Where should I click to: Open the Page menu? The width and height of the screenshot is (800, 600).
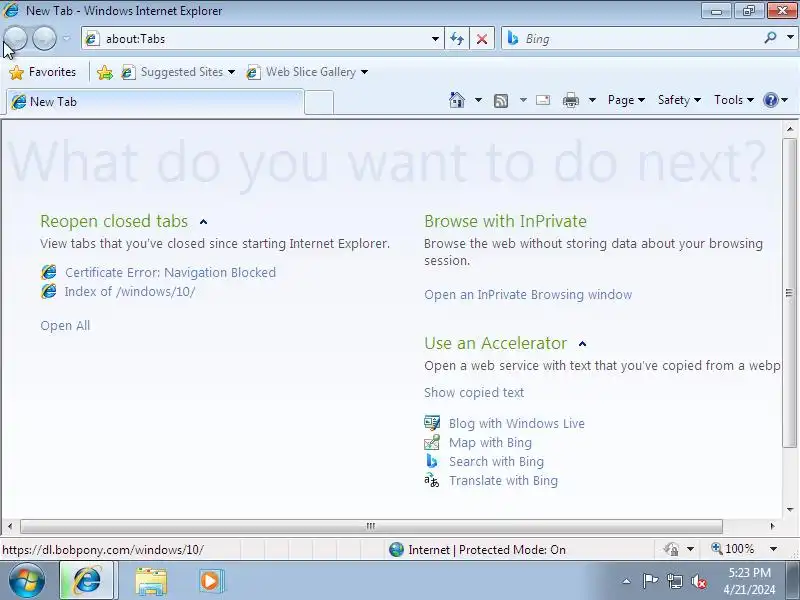(x=626, y=100)
